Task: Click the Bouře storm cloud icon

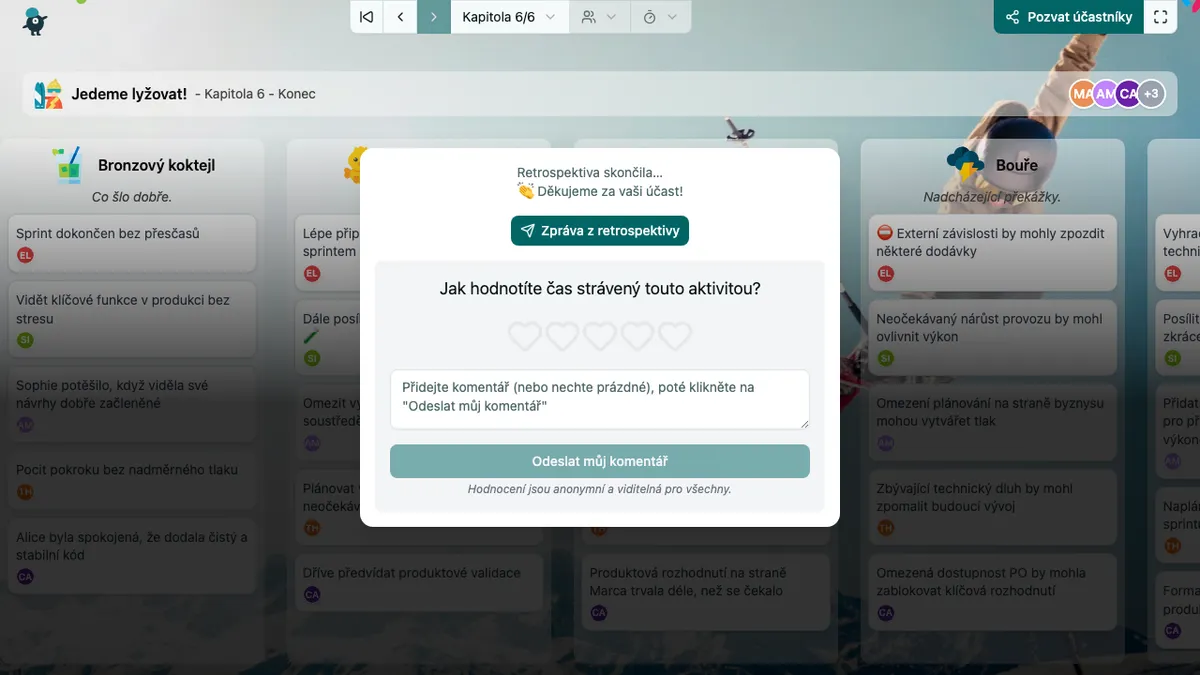Action: [965, 164]
